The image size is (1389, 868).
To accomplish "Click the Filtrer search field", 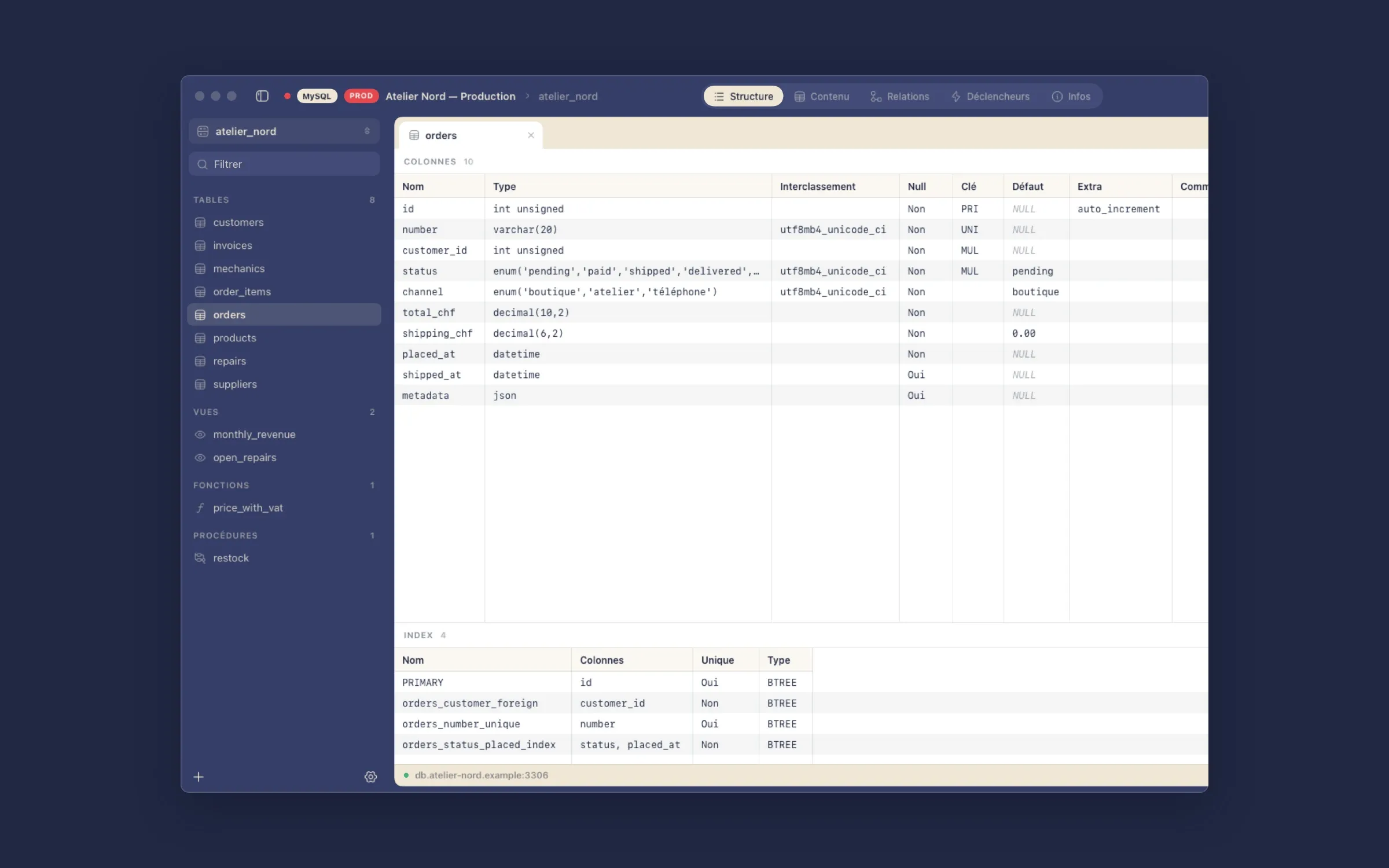I will (284, 164).
